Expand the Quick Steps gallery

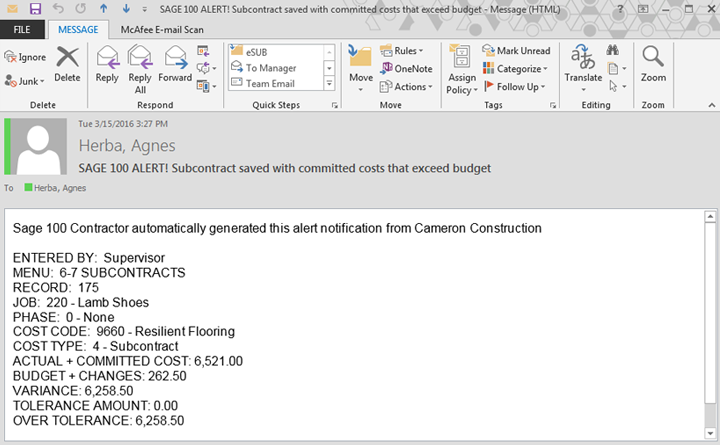coord(329,84)
